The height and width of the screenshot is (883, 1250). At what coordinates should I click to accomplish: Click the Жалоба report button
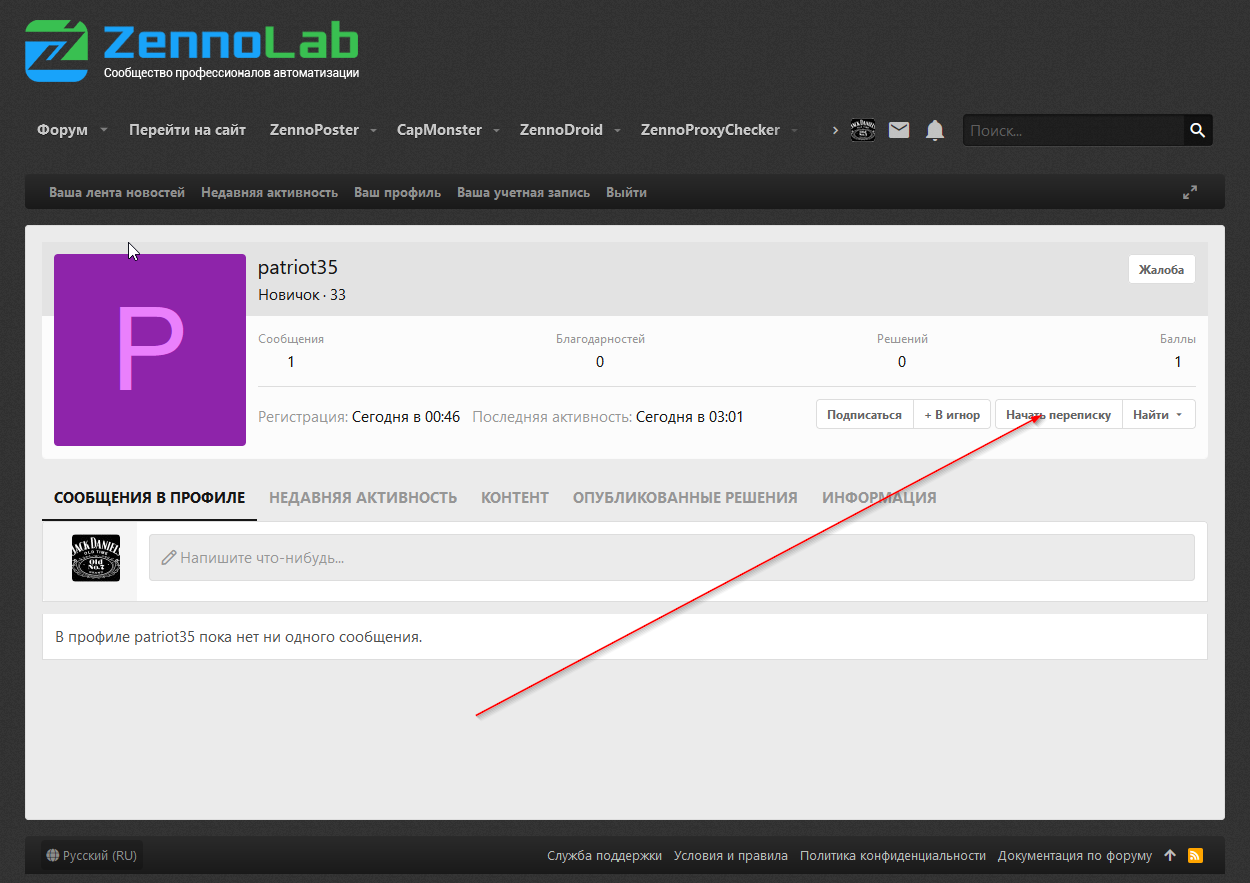click(1161, 269)
